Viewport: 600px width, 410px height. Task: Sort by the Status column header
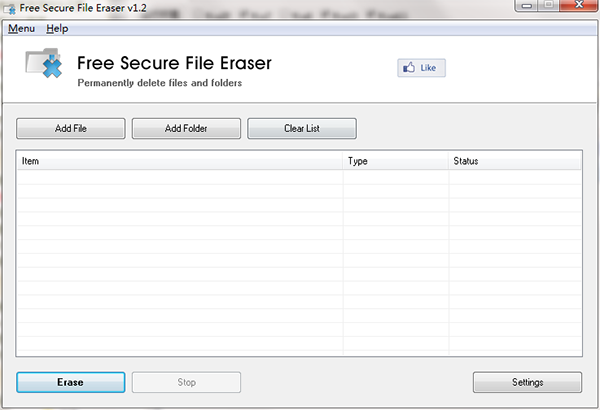[514, 160]
